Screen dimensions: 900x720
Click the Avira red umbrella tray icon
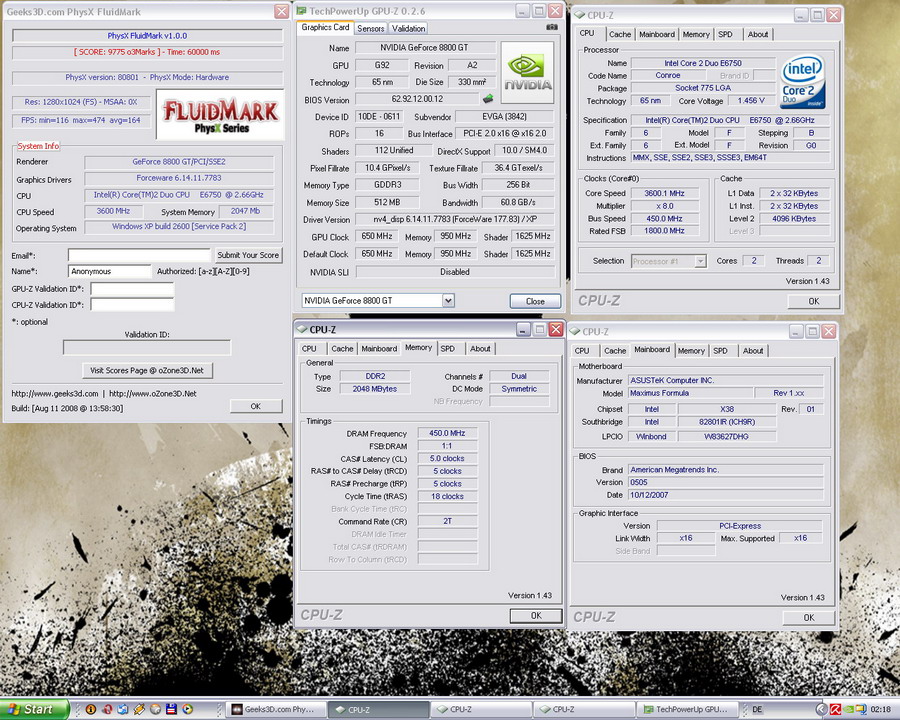(836, 710)
